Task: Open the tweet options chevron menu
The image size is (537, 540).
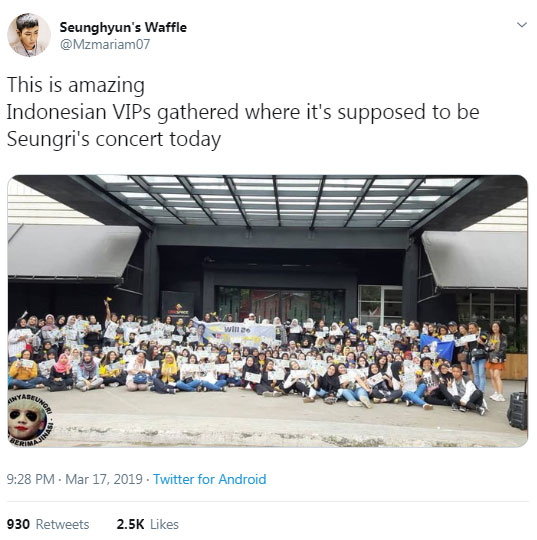Action: [522, 25]
